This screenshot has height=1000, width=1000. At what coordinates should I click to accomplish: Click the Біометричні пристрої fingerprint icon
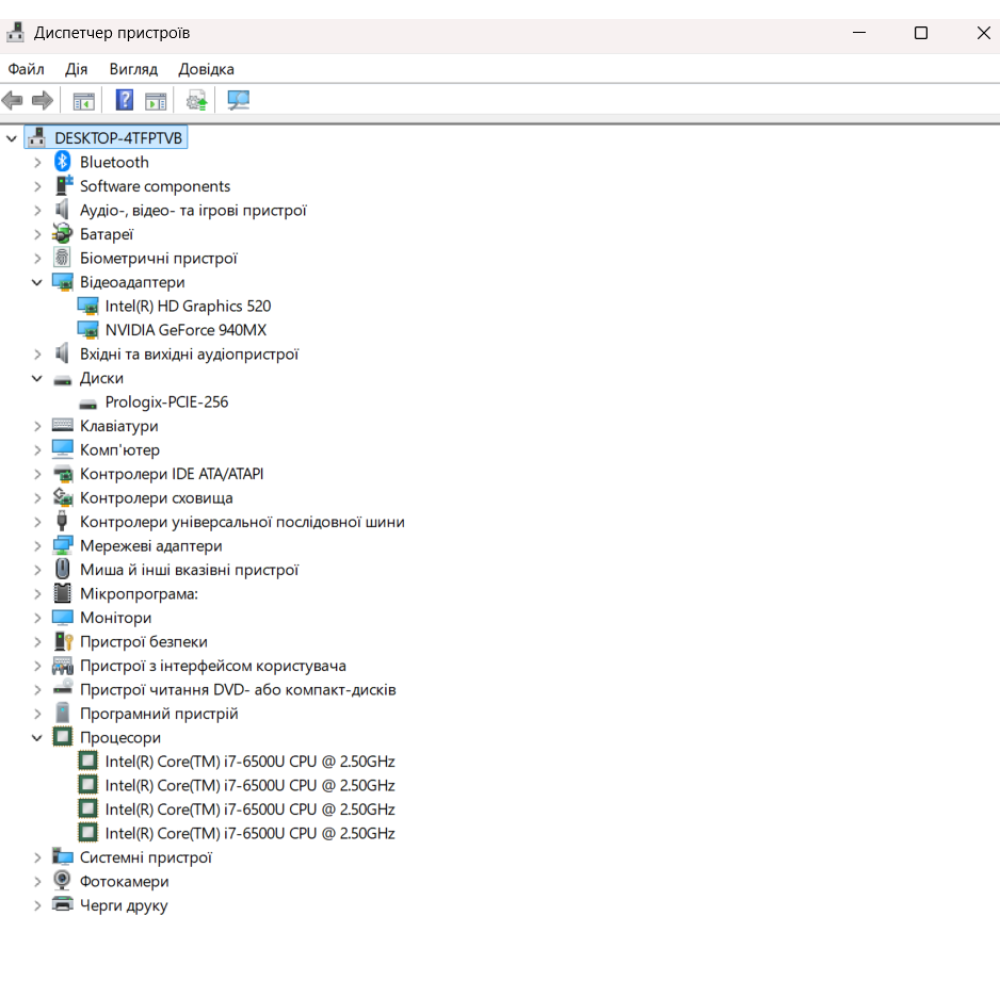tap(63, 258)
